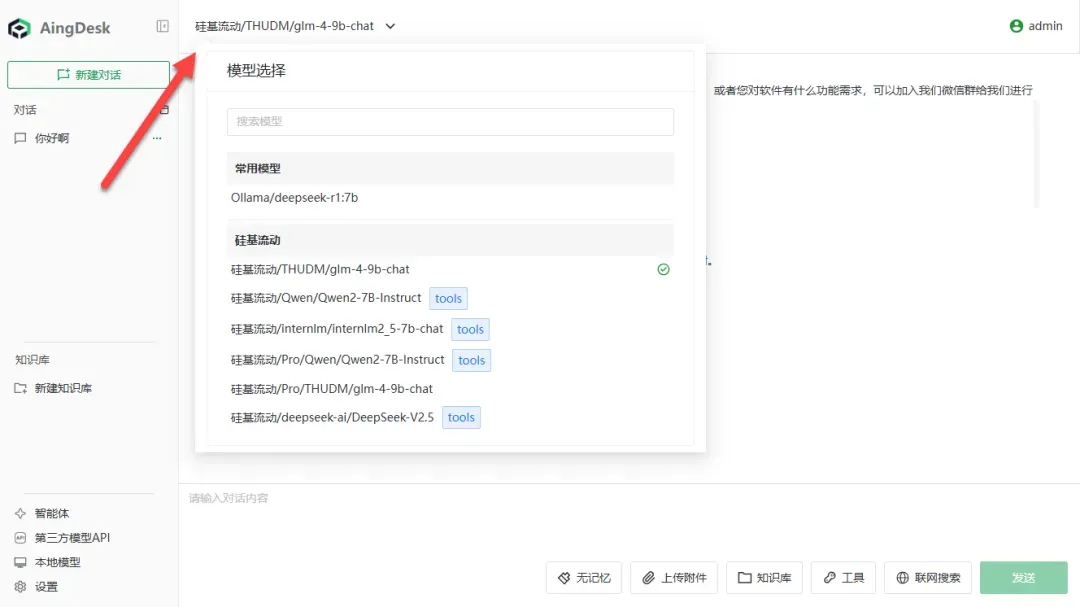Click the AingDesk logo icon
The image size is (1080, 607).
(x=19, y=28)
